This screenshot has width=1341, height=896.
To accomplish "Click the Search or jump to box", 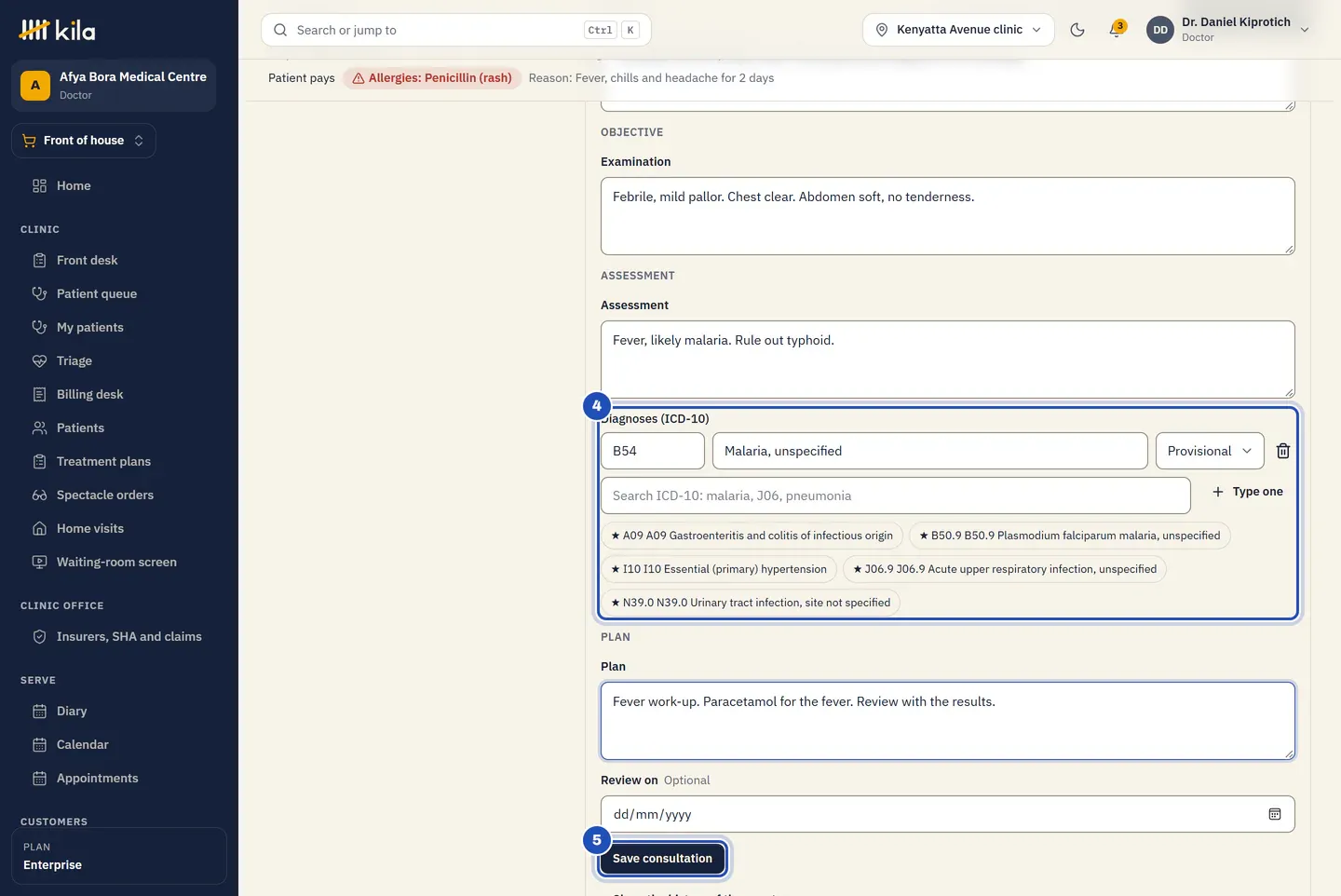I will tap(456, 30).
